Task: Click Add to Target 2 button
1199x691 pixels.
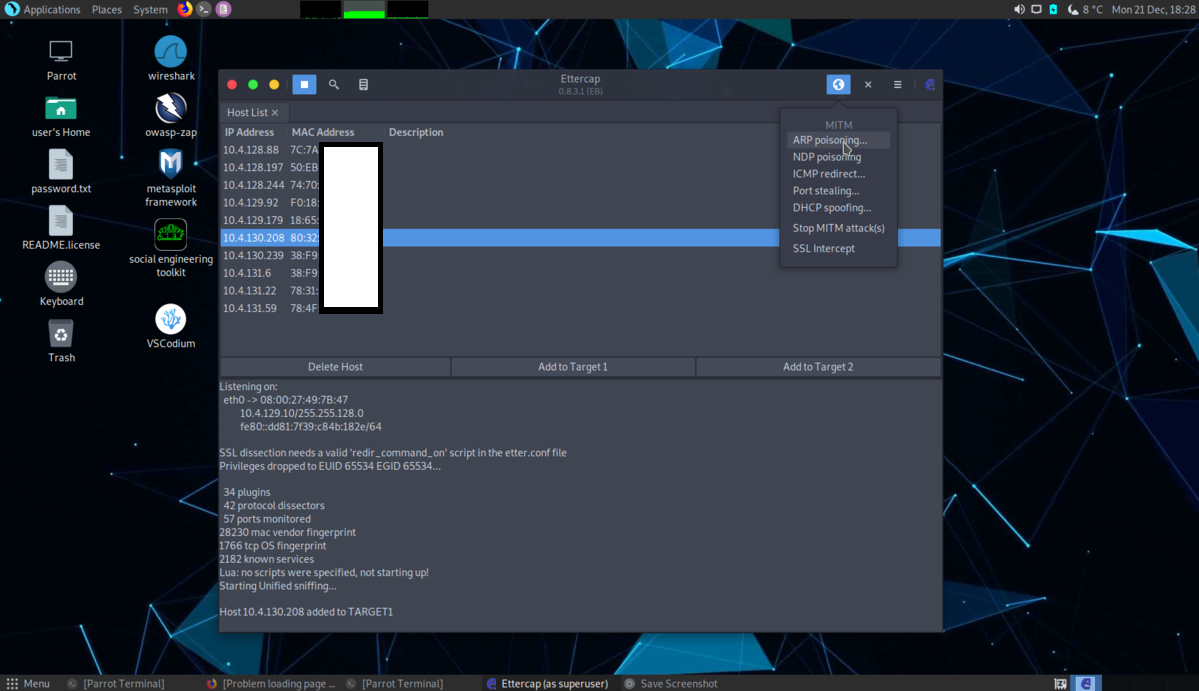Action: click(818, 367)
